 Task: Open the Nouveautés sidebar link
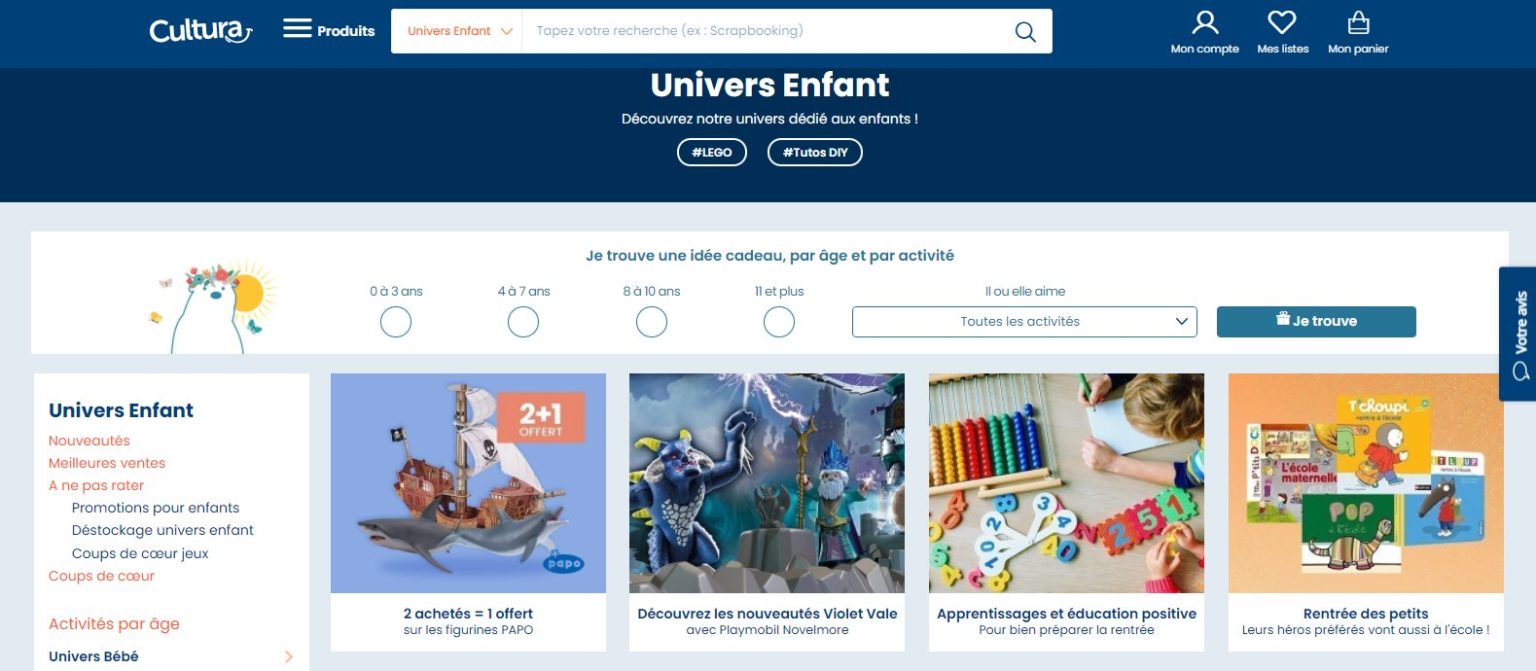pyautogui.click(x=89, y=441)
